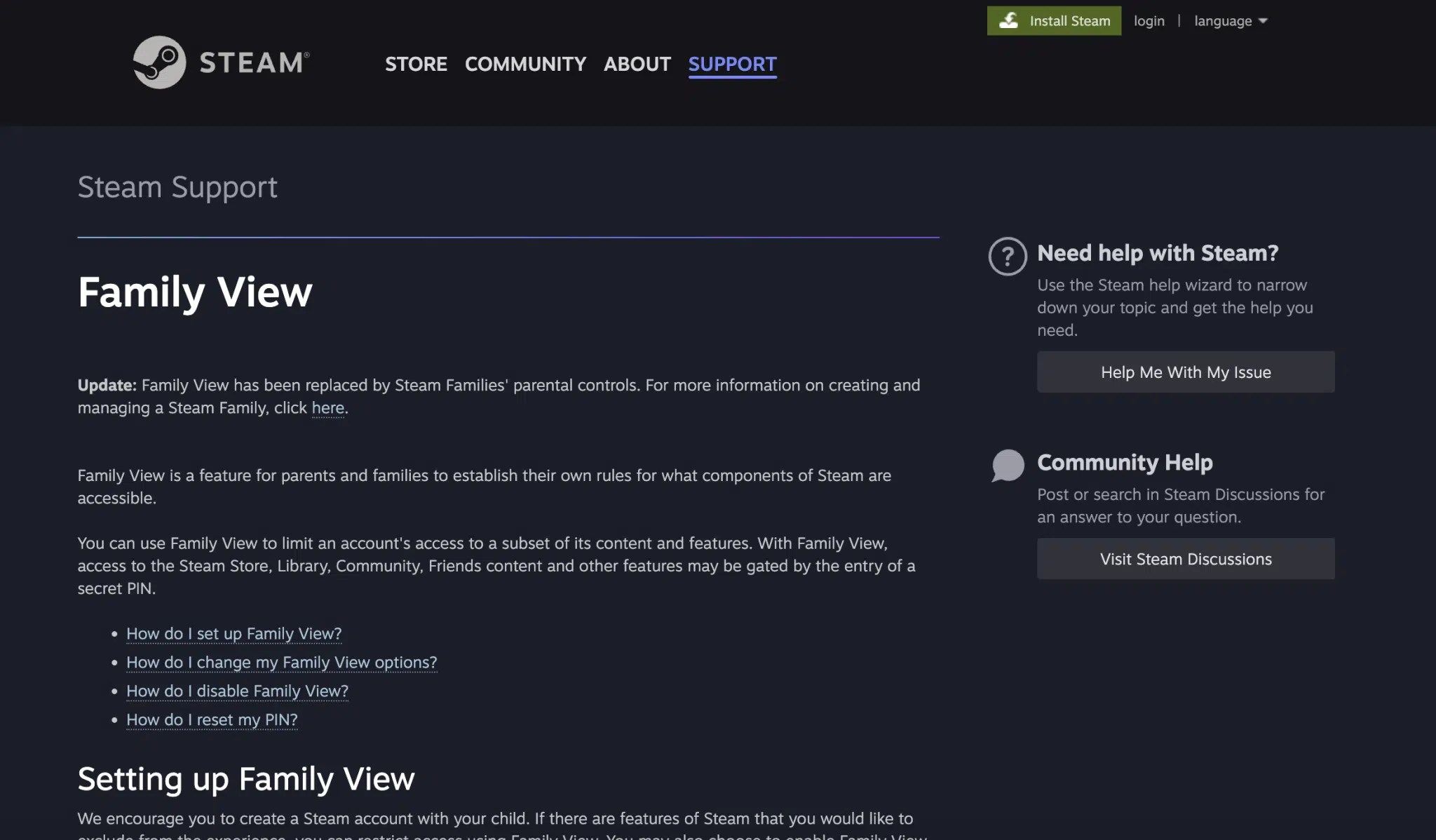This screenshot has height=840, width=1436.
Task: Click the 'Family View' title heading
Action: pos(195,292)
